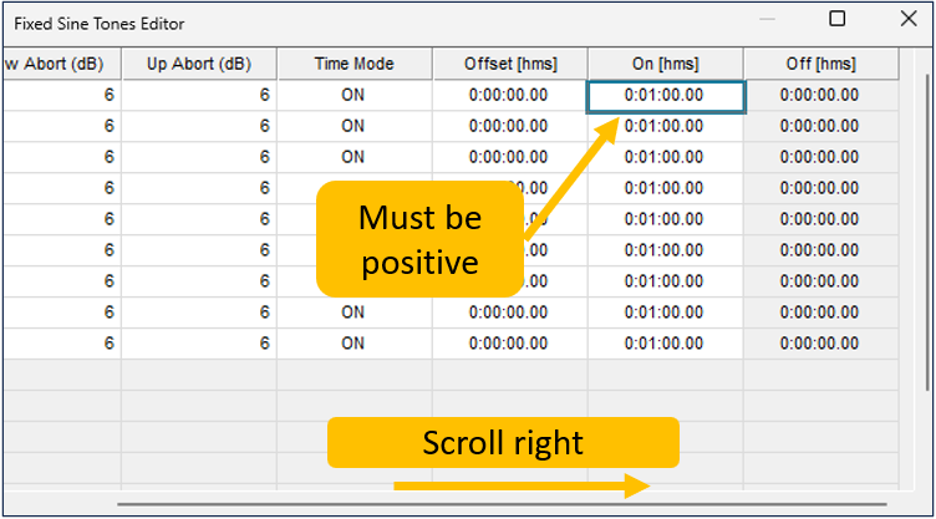Toggle Time Mode ON in the last row
This screenshot has width=936, height=519.
354,344
